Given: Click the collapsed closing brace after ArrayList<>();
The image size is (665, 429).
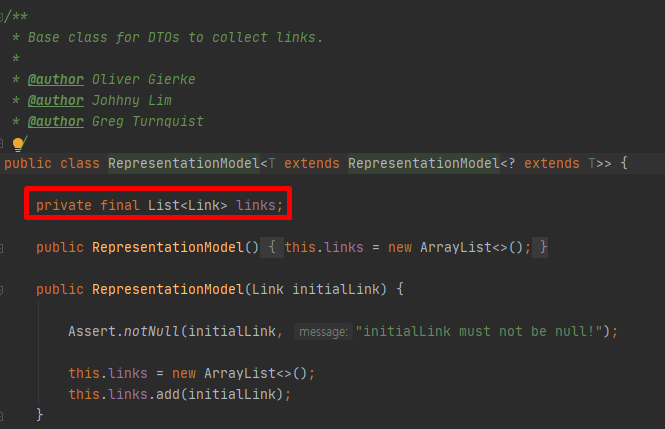Looking at the screenshot, I should [540, 247].
